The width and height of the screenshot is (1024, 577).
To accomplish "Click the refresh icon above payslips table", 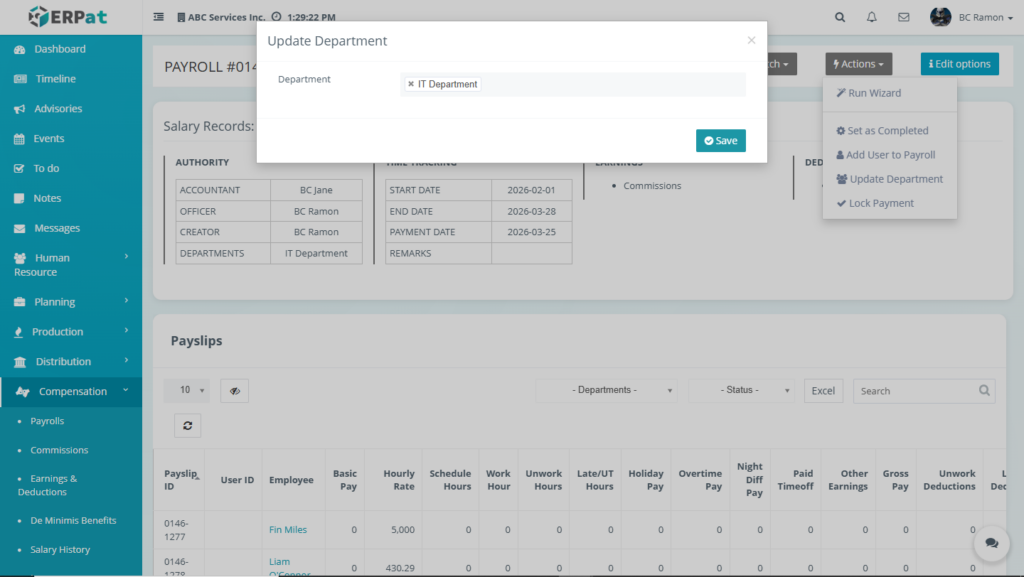I will pos(187,425).
